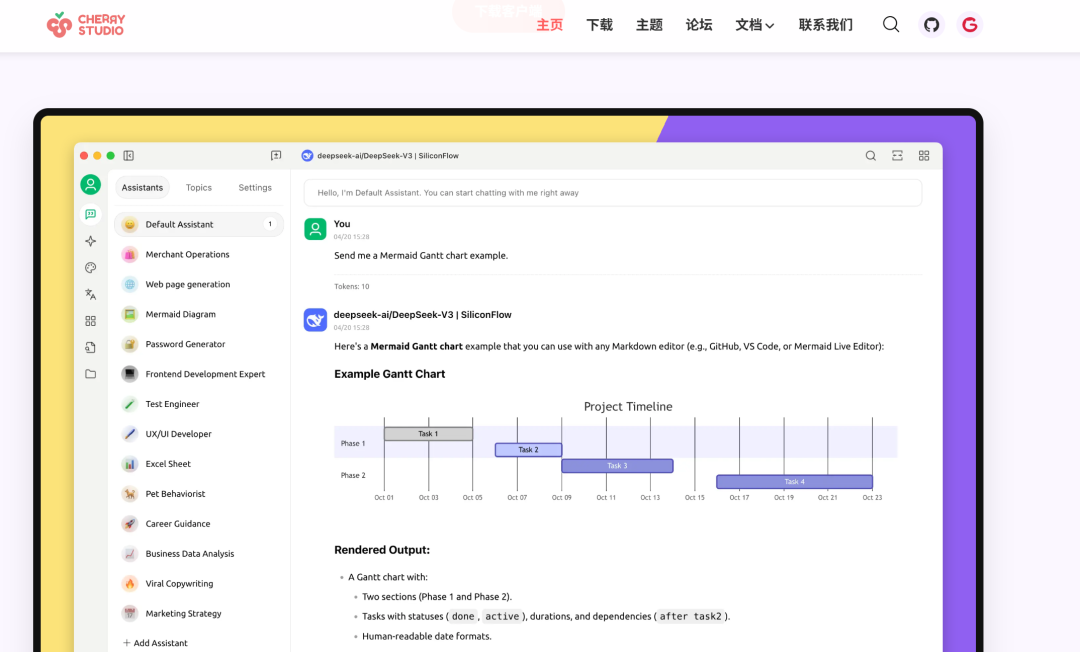Viewport: 1080px width, 652px height.
Task: Open the mini apps grid sidebar icon
Action: [x=90, y=321]
